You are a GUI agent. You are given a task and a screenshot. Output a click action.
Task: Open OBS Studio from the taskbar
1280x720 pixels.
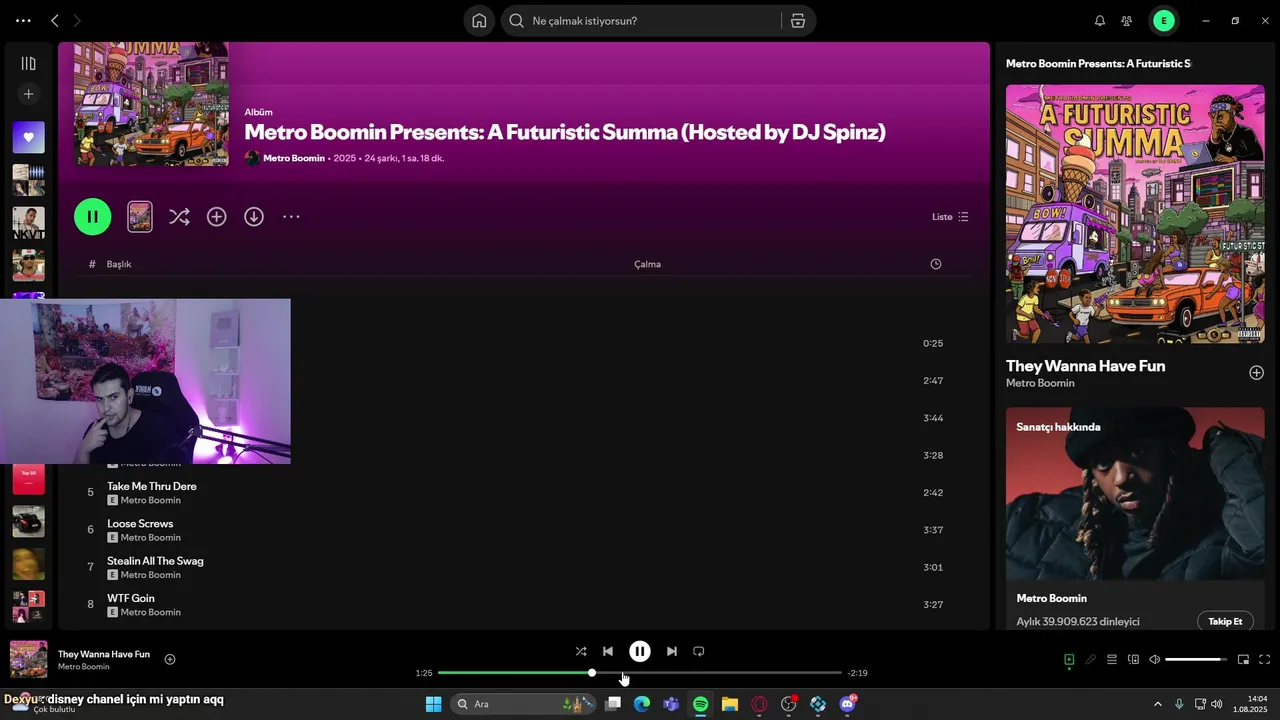[789, 704]
